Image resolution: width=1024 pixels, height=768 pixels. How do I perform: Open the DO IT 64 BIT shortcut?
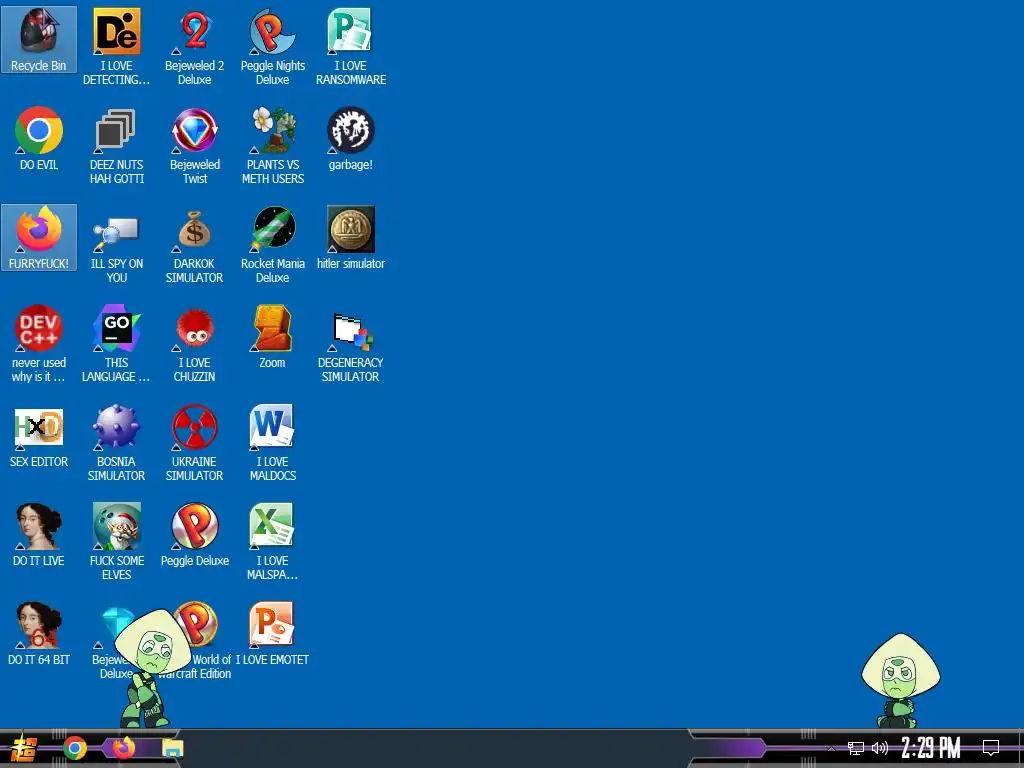(39, 633)
